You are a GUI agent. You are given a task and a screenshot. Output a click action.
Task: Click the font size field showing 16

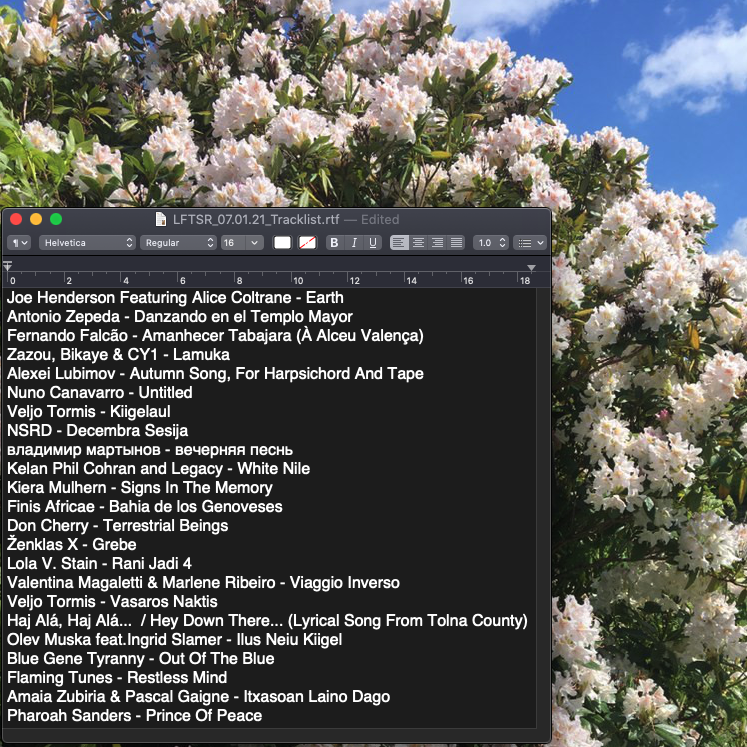(233, 243)
